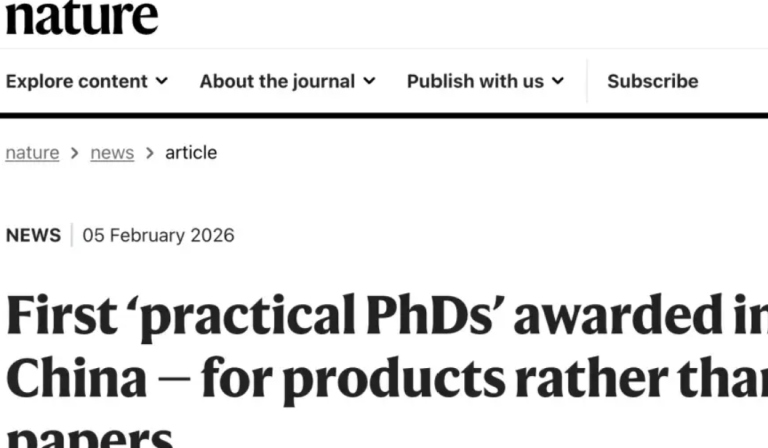Open the Publish with us menu

click(475, 81)
